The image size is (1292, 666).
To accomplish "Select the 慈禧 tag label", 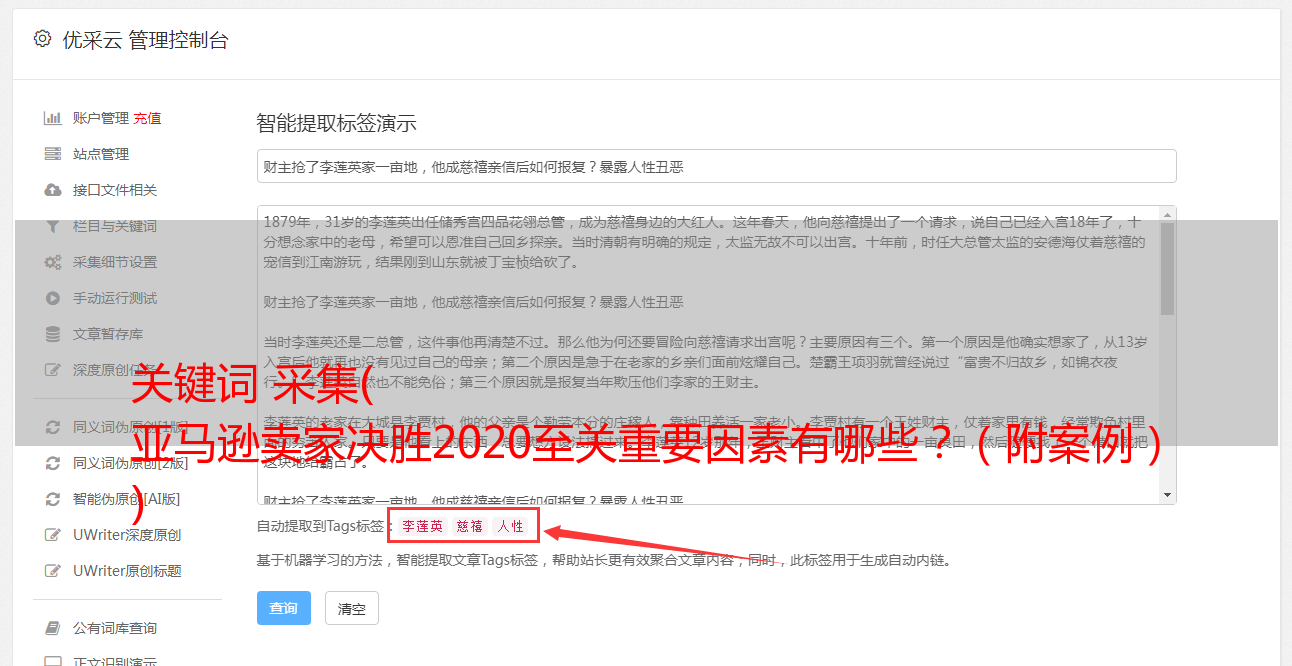I will [x=470, y=526].
